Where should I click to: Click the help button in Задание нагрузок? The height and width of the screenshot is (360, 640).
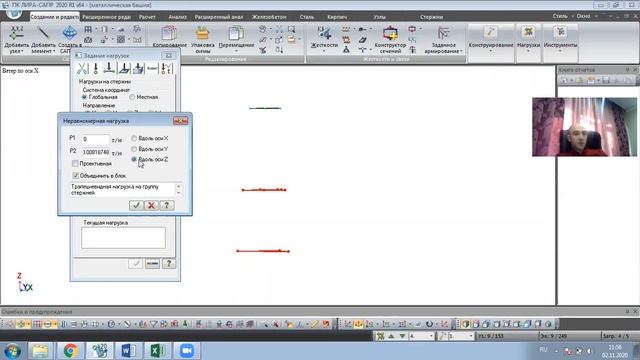(169, 264)
